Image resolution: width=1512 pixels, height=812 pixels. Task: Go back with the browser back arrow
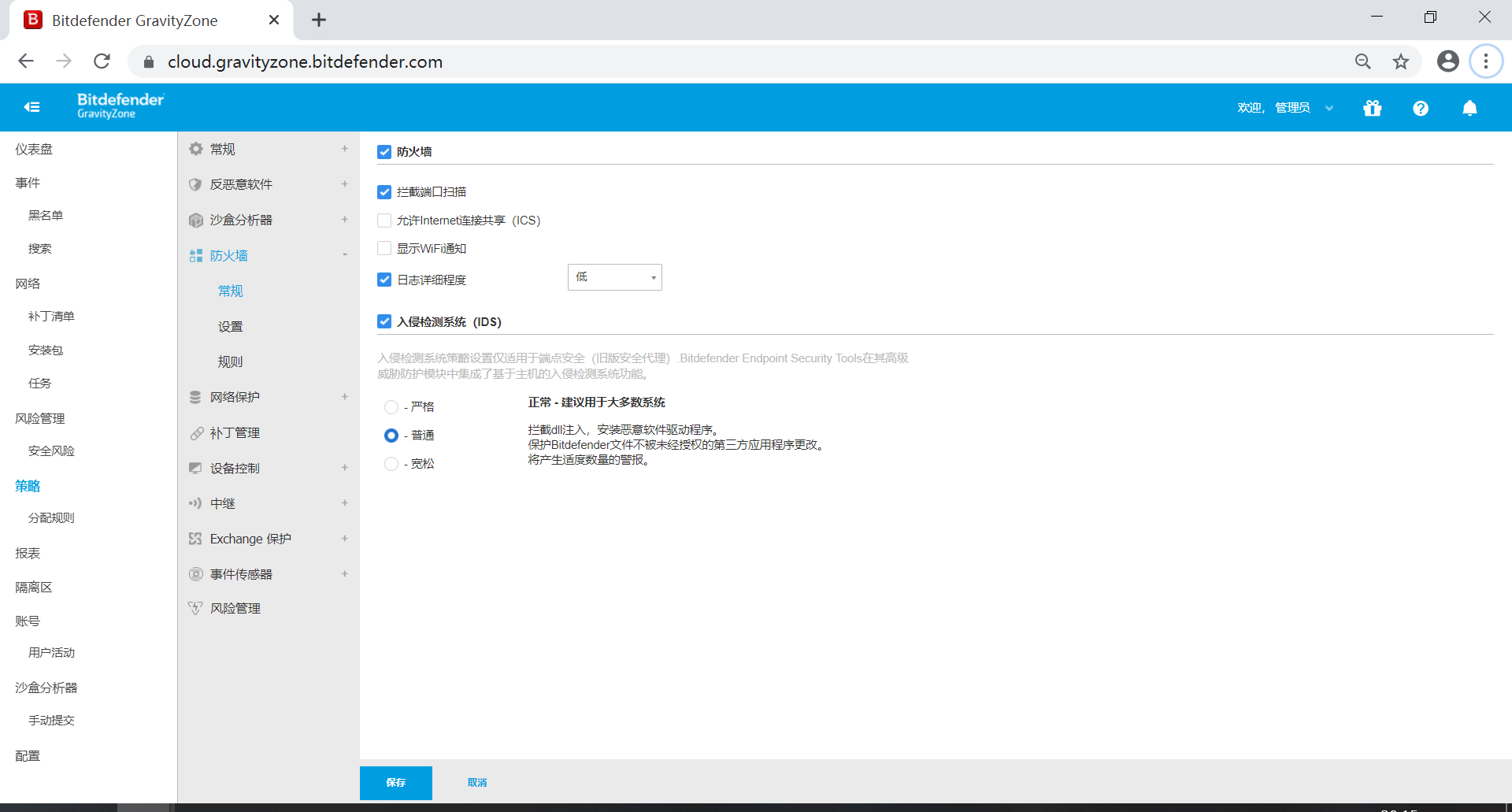26,61
